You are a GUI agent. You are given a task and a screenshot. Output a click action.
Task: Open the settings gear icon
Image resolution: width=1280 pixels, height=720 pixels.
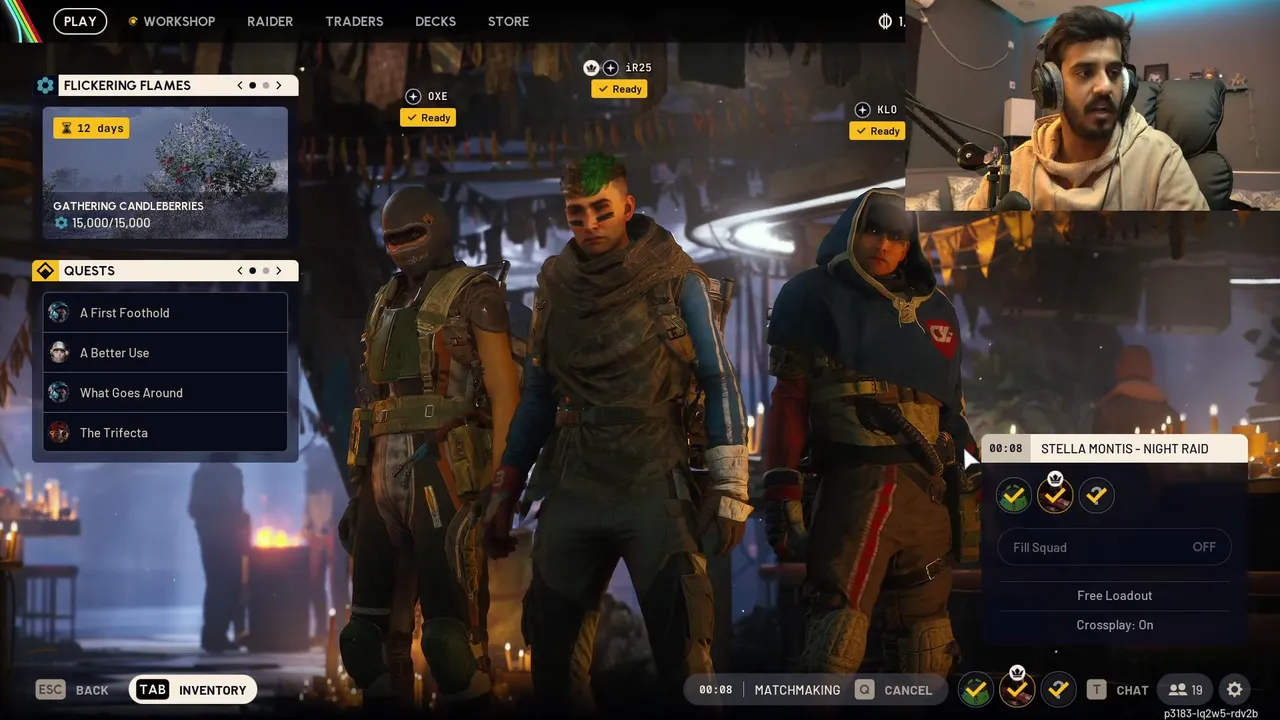click(x=1235, y=690)
